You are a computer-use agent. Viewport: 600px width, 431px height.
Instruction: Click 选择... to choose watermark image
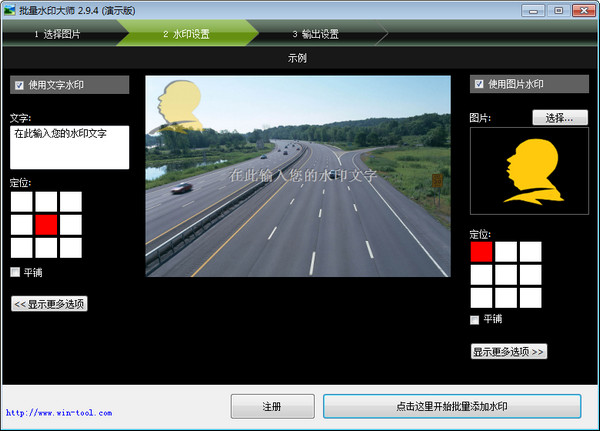pyautogui.click(x=560, y=118)
